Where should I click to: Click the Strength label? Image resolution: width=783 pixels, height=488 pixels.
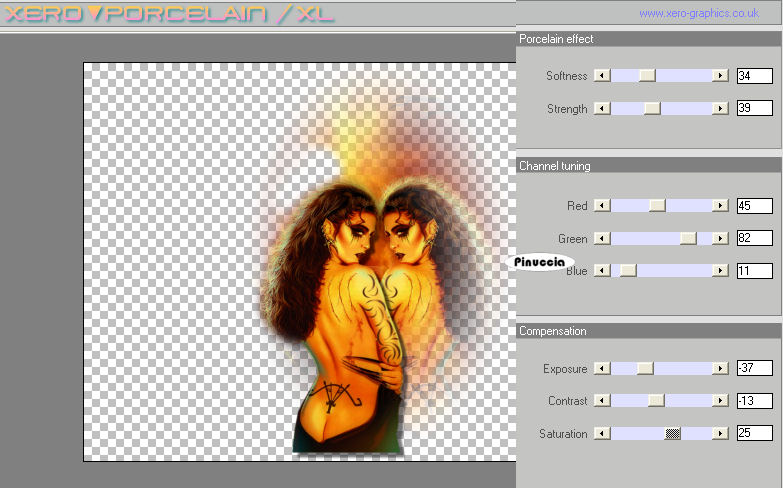(x=567, y=109)
